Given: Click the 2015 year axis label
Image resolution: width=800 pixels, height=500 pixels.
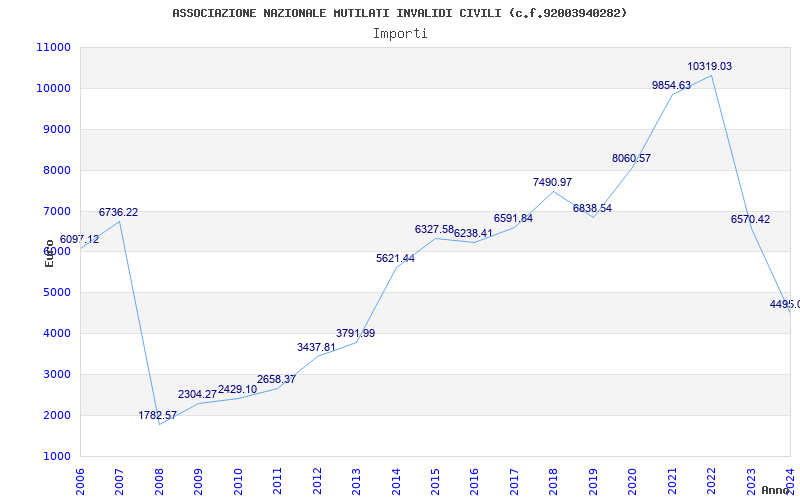Looking at the screenshot, I should [x=435, y=482].
